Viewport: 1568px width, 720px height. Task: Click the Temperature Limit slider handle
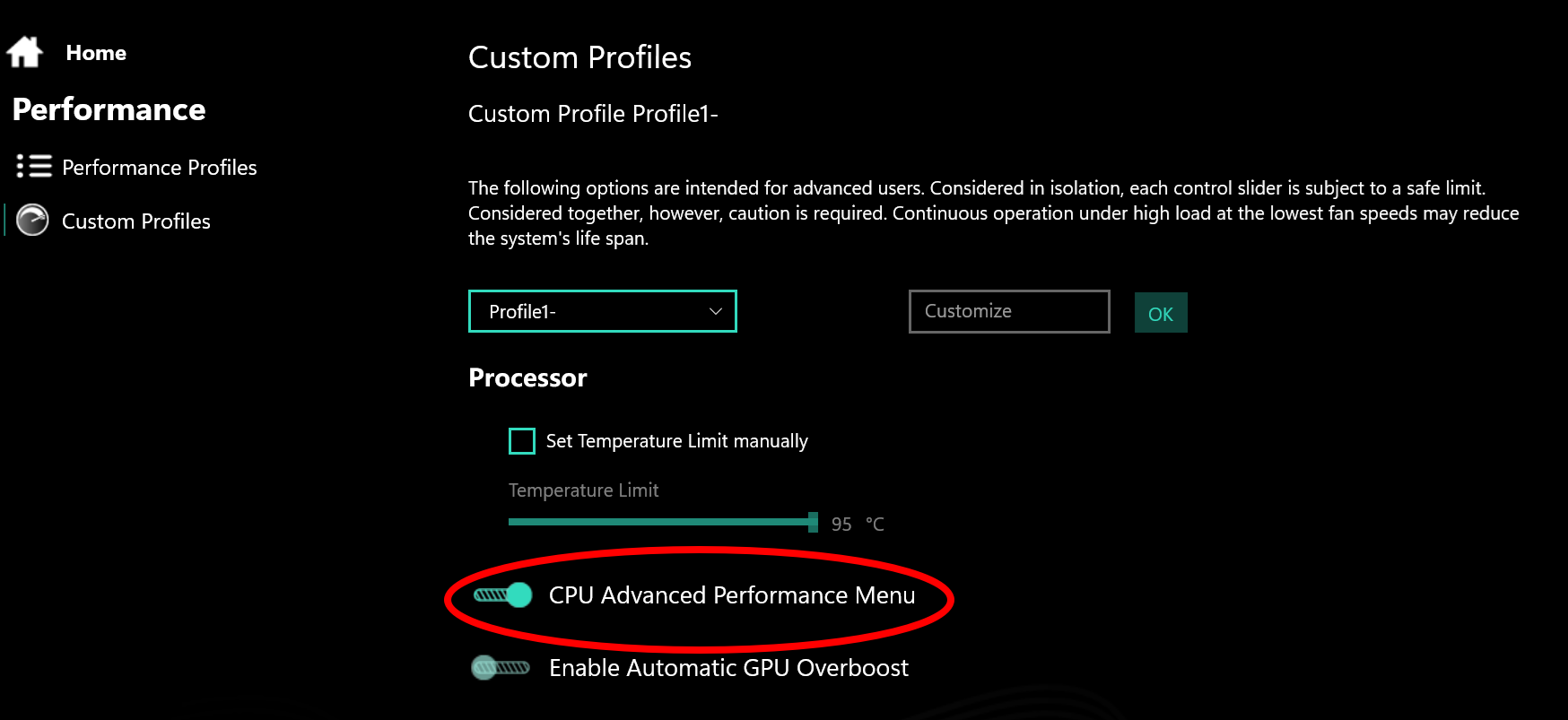point(813,522)
